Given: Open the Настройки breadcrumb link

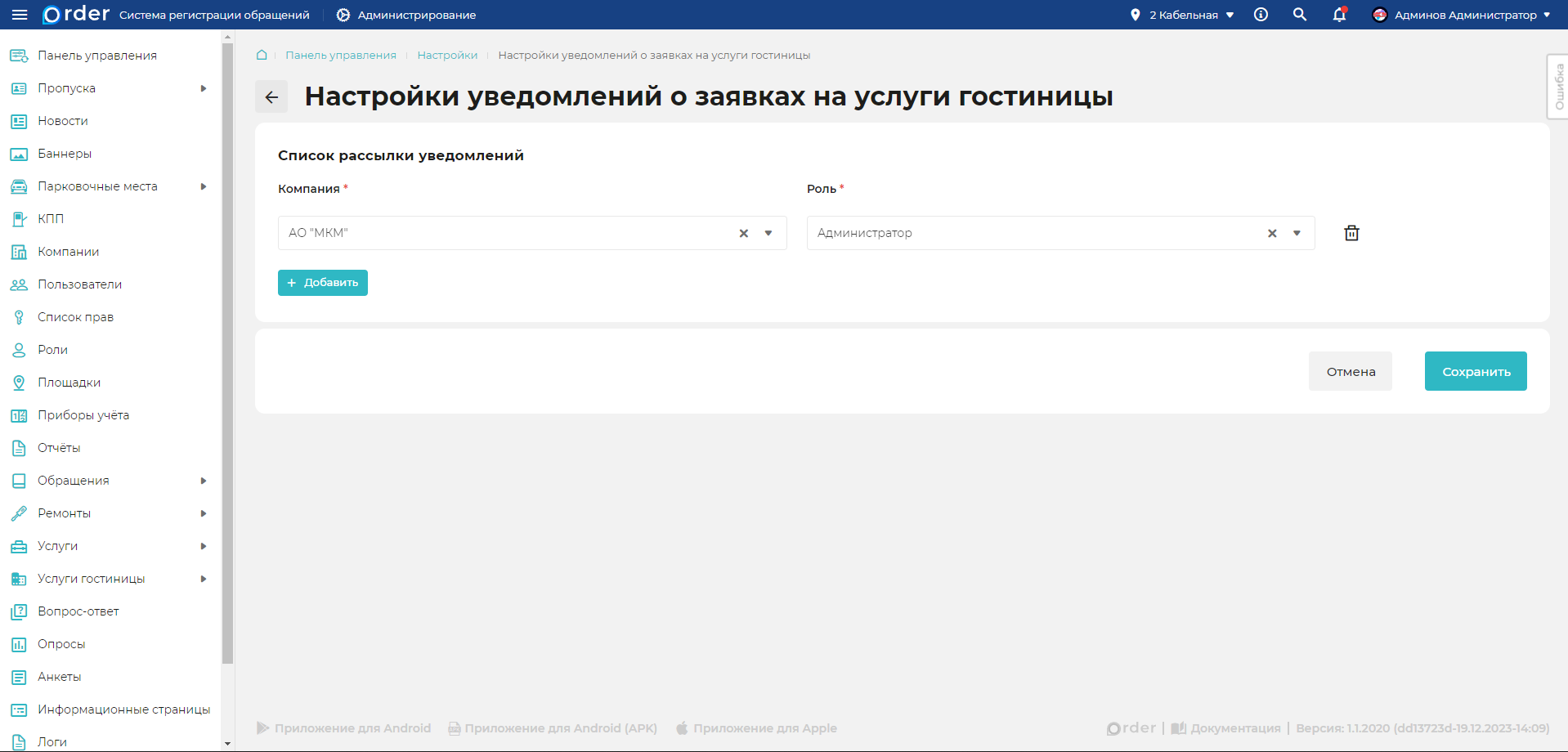Looking at the screenshot, I should click(447, 56).
